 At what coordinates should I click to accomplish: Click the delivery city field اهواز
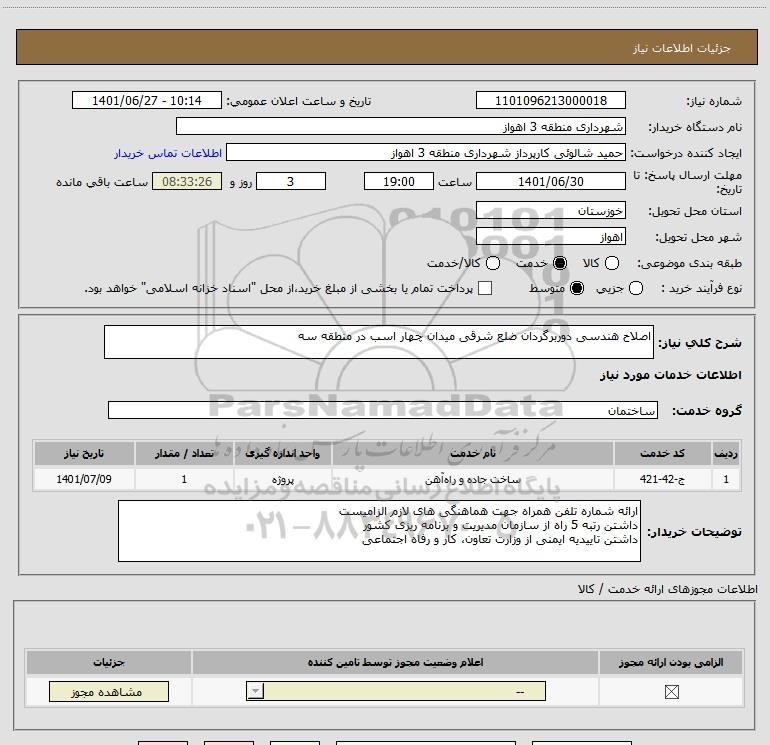coord(550,237)
